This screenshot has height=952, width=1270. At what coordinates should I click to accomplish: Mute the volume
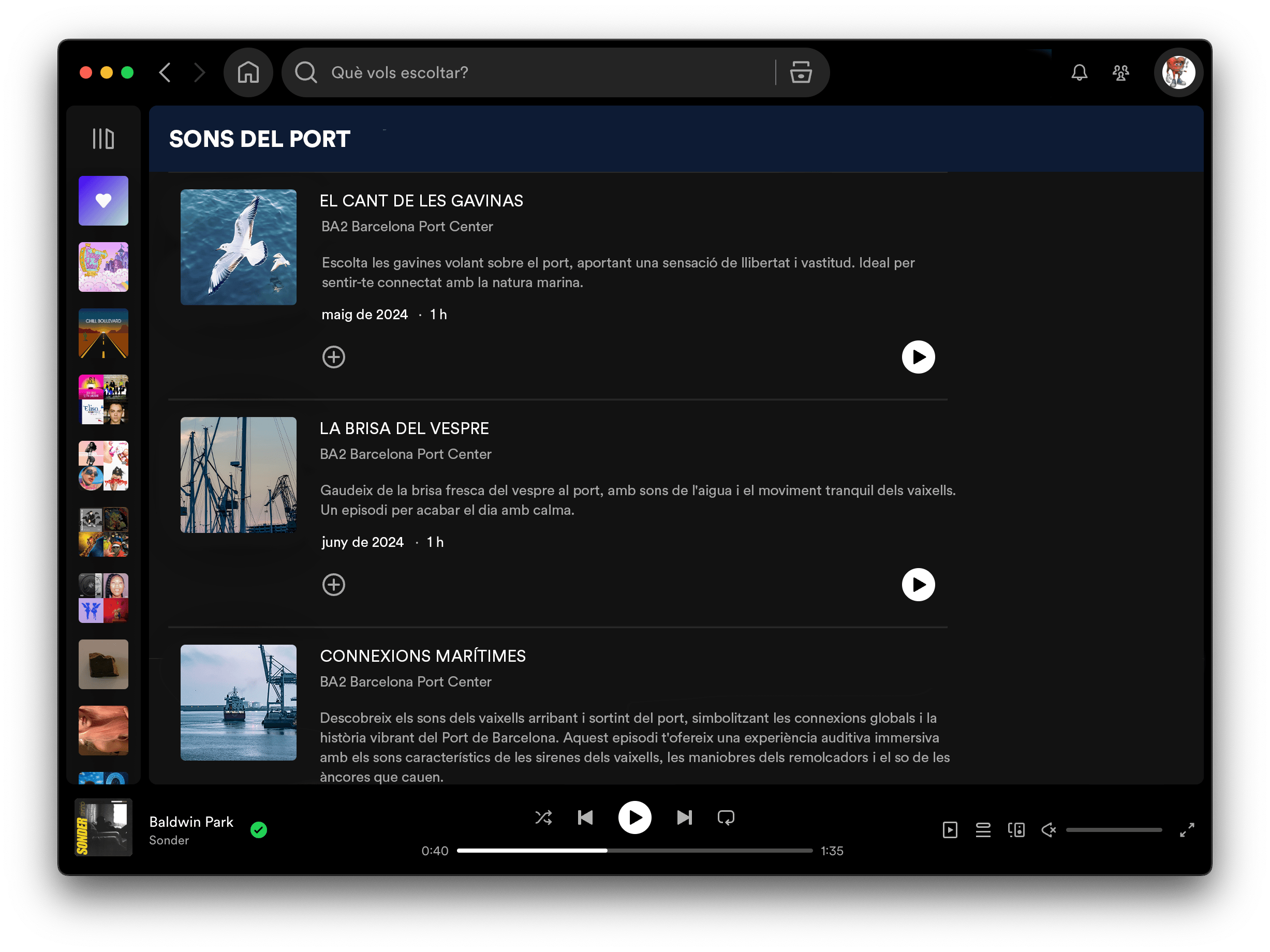click(x=1049, y=830)
